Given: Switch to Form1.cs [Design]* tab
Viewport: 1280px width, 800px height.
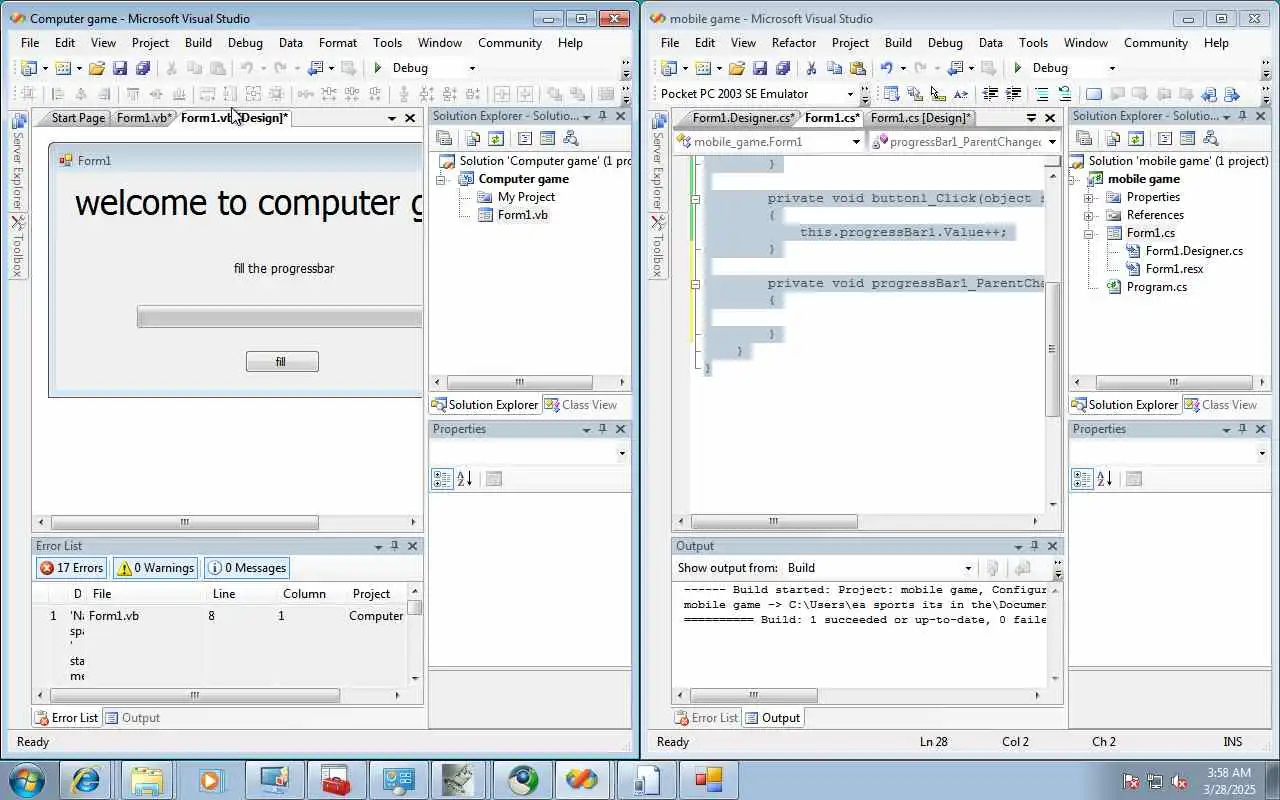Looking at the screenshot, I should [920, 118].
